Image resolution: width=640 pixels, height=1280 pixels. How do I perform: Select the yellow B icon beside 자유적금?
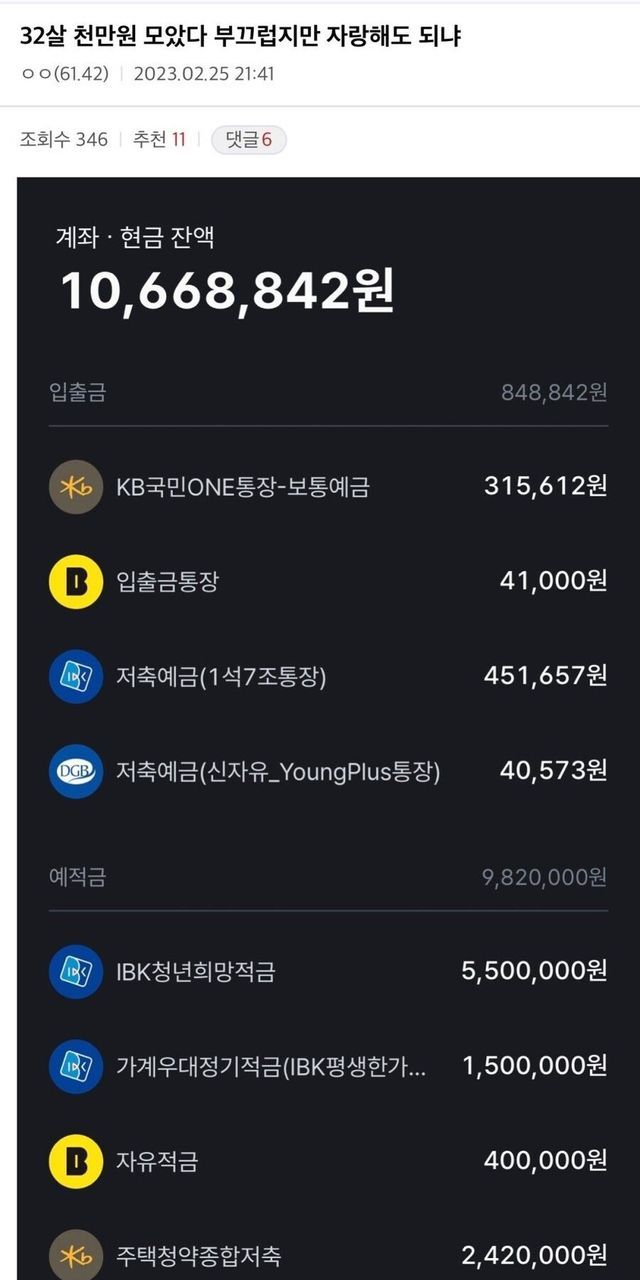point(76,1161)
